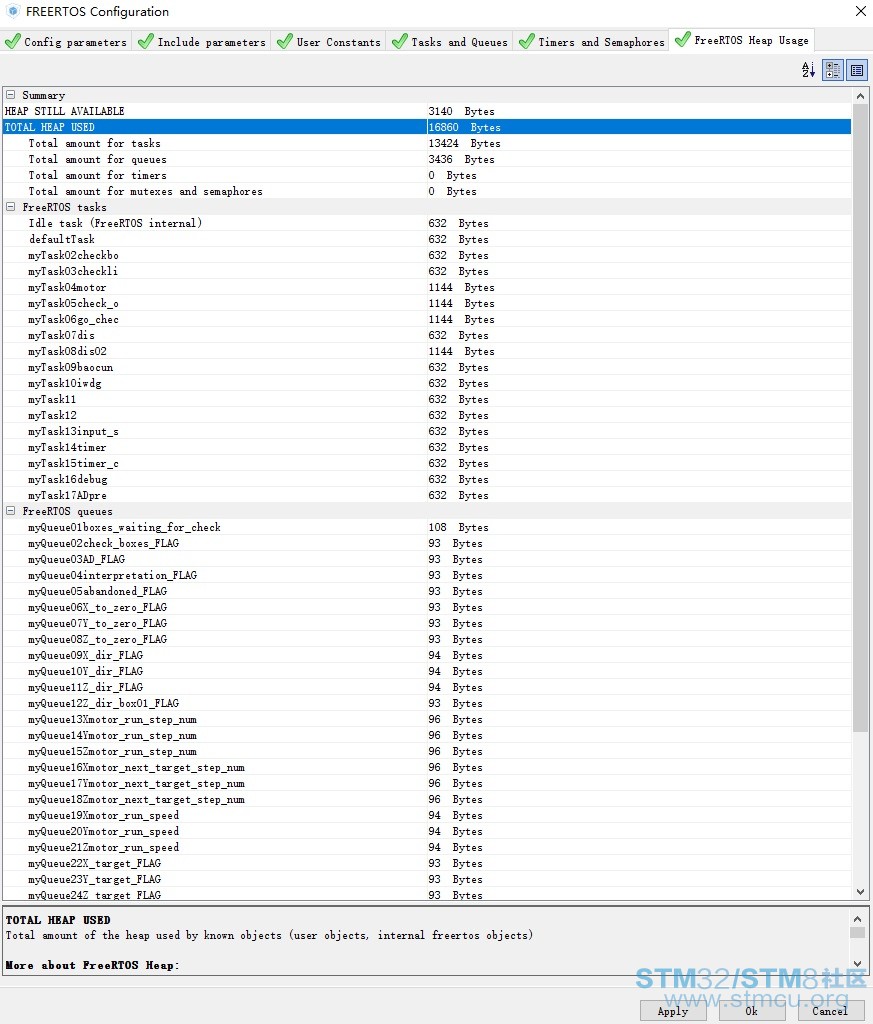Select Total amount for mutexes and semaphores
Viewport: 873px width, 1024px height.
pos(427,191)
